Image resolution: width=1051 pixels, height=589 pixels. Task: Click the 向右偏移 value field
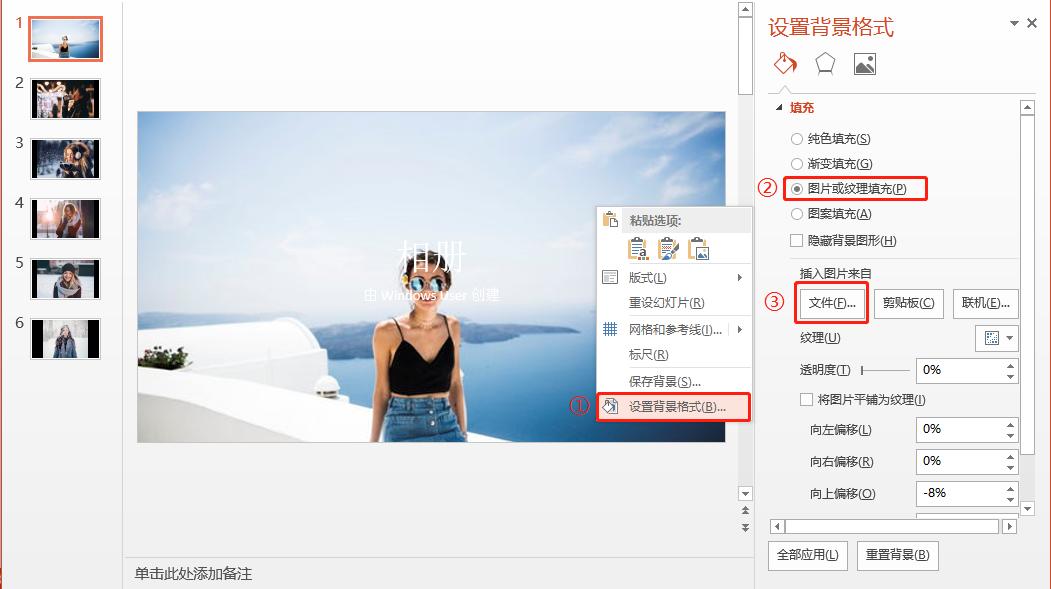tap(959, 462)
